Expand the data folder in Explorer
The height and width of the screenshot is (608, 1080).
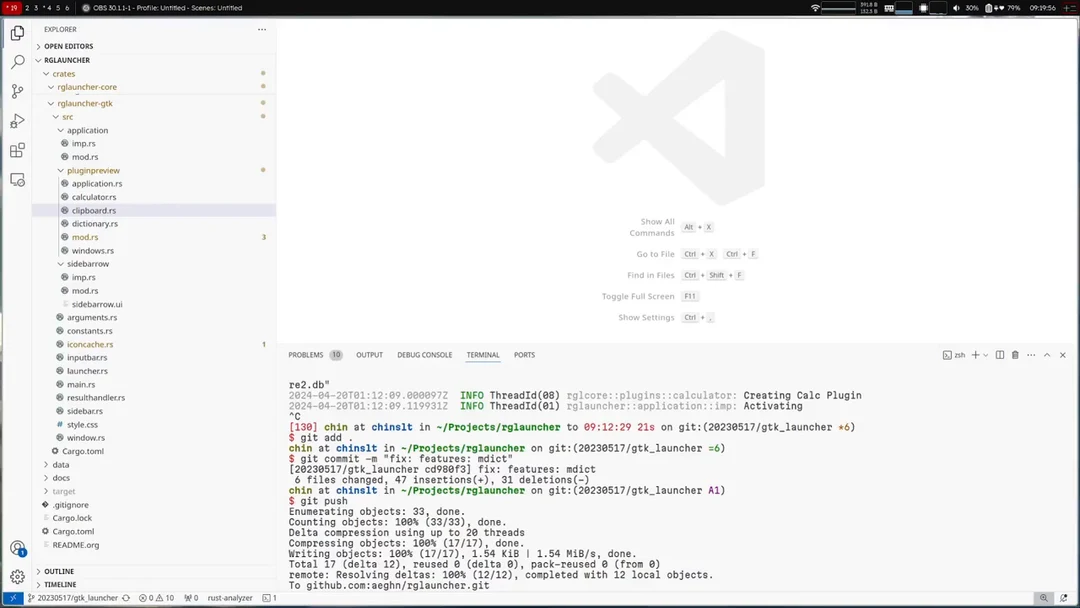[59, 464]
